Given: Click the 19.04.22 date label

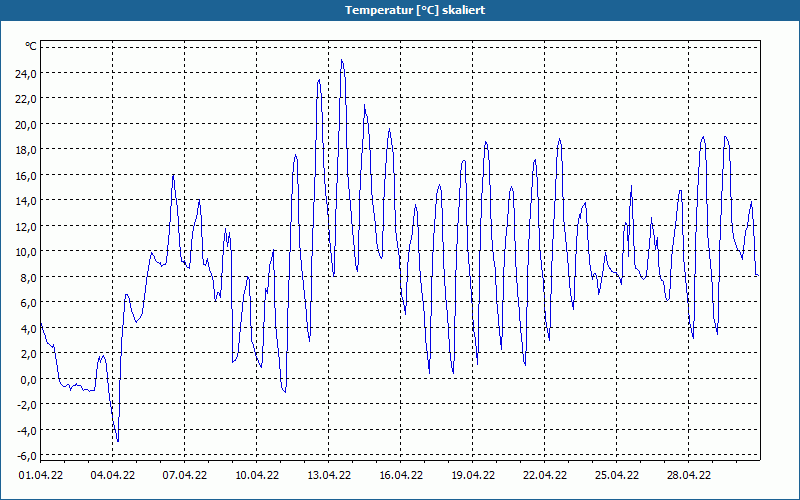Looking at the screenshot, I should pyautogui.click(x=472, y=475).
